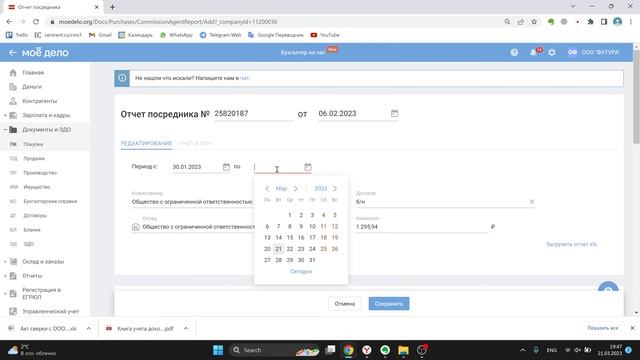Click Бухгалтер на час in header
This screenshot has height=360, width=640.
(303, 53)
